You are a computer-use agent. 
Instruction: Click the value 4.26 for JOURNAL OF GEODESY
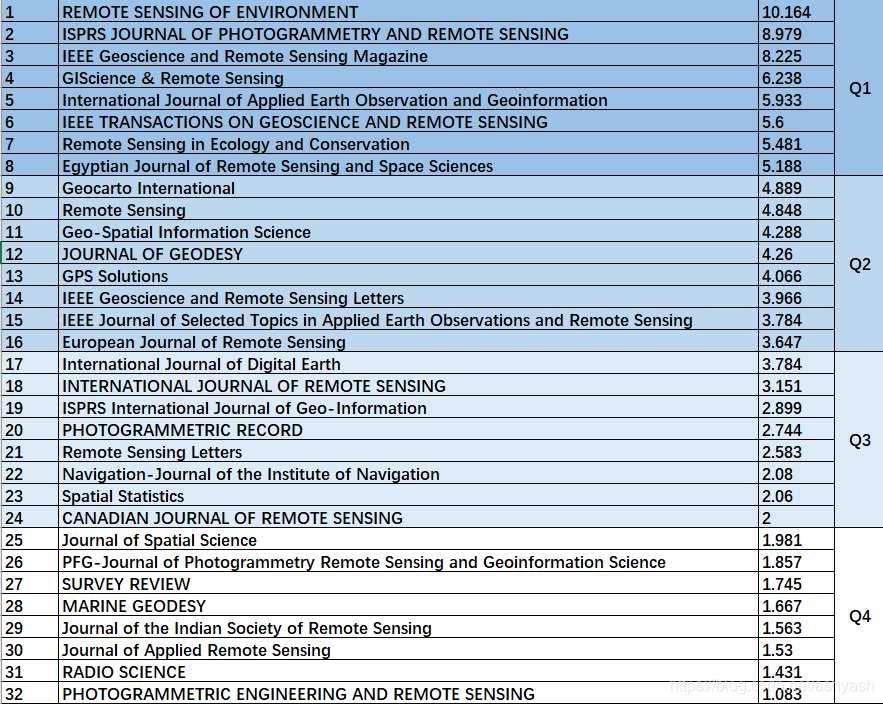(796, 253)
